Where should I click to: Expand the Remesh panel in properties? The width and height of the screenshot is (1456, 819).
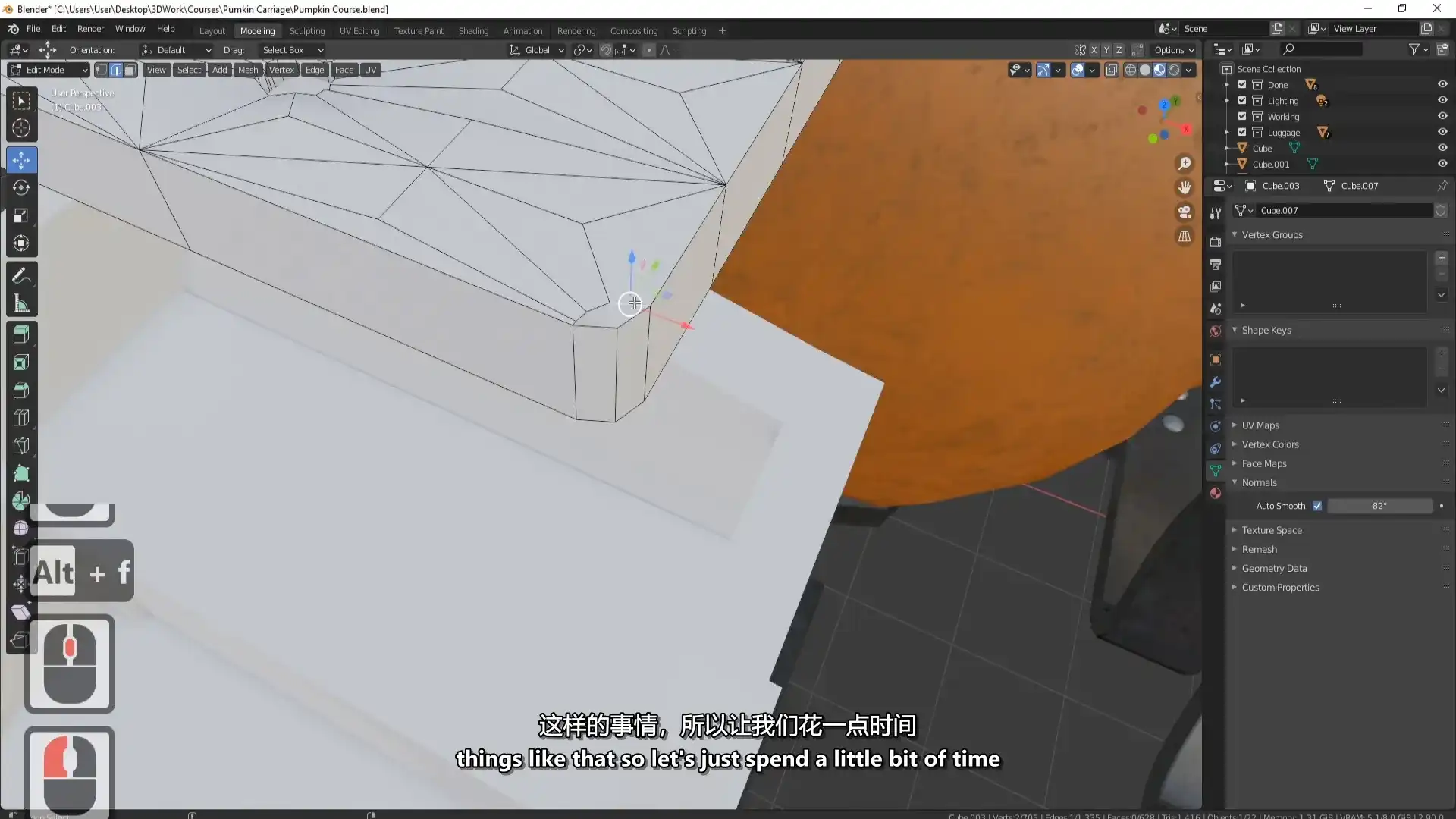[x=1258, y=549]
